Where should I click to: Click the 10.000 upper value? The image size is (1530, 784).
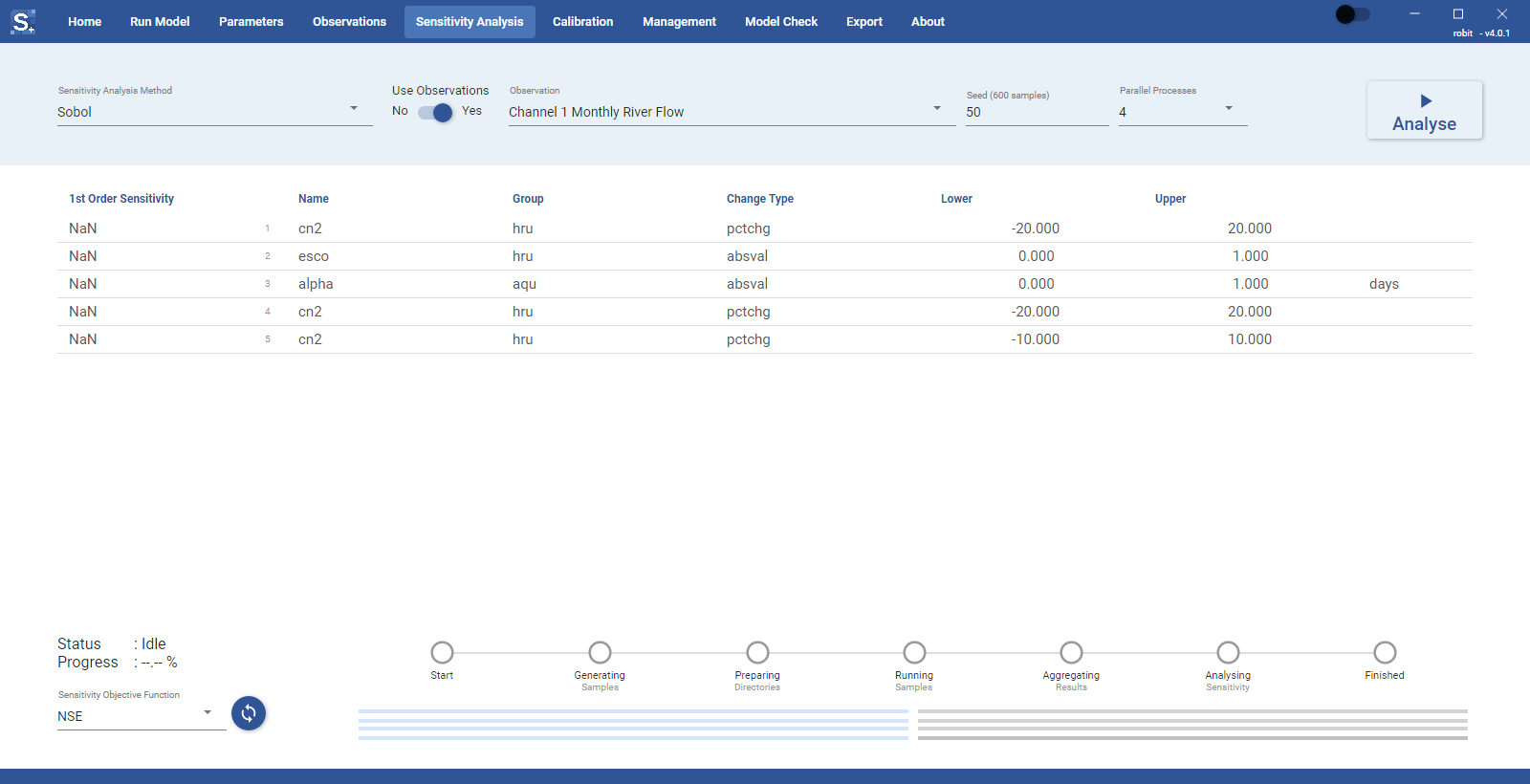click(x=1250, y=339)
